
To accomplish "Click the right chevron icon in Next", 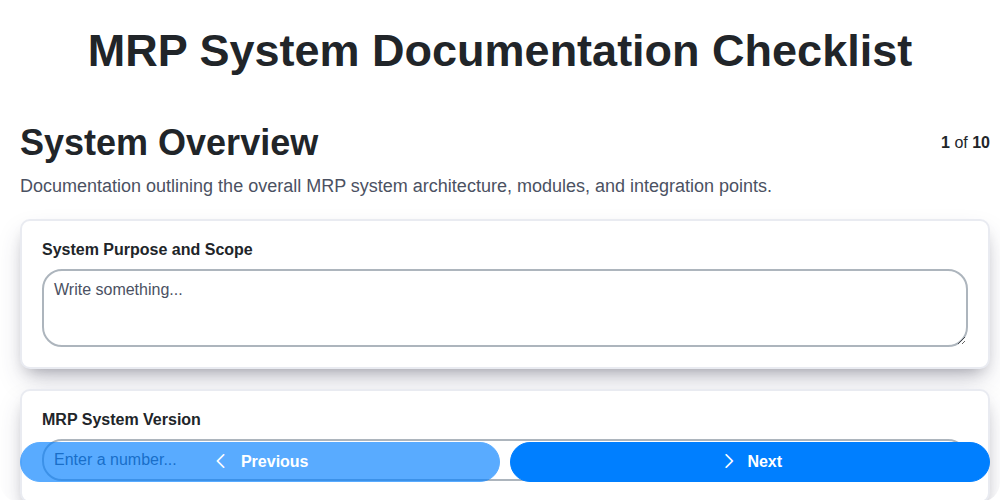I will coord(729,461).
